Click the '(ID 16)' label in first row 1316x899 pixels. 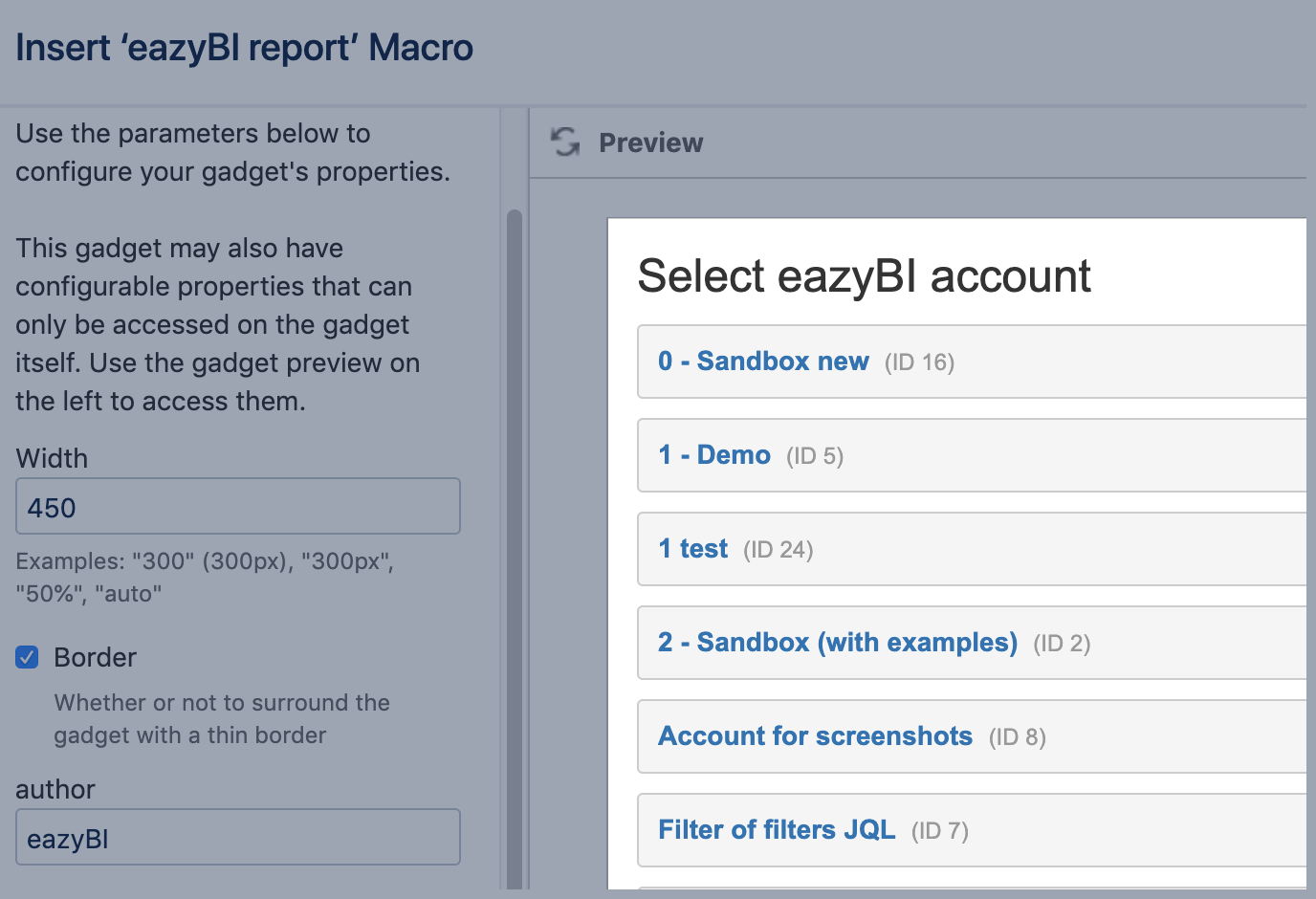(x=919, y=362)
